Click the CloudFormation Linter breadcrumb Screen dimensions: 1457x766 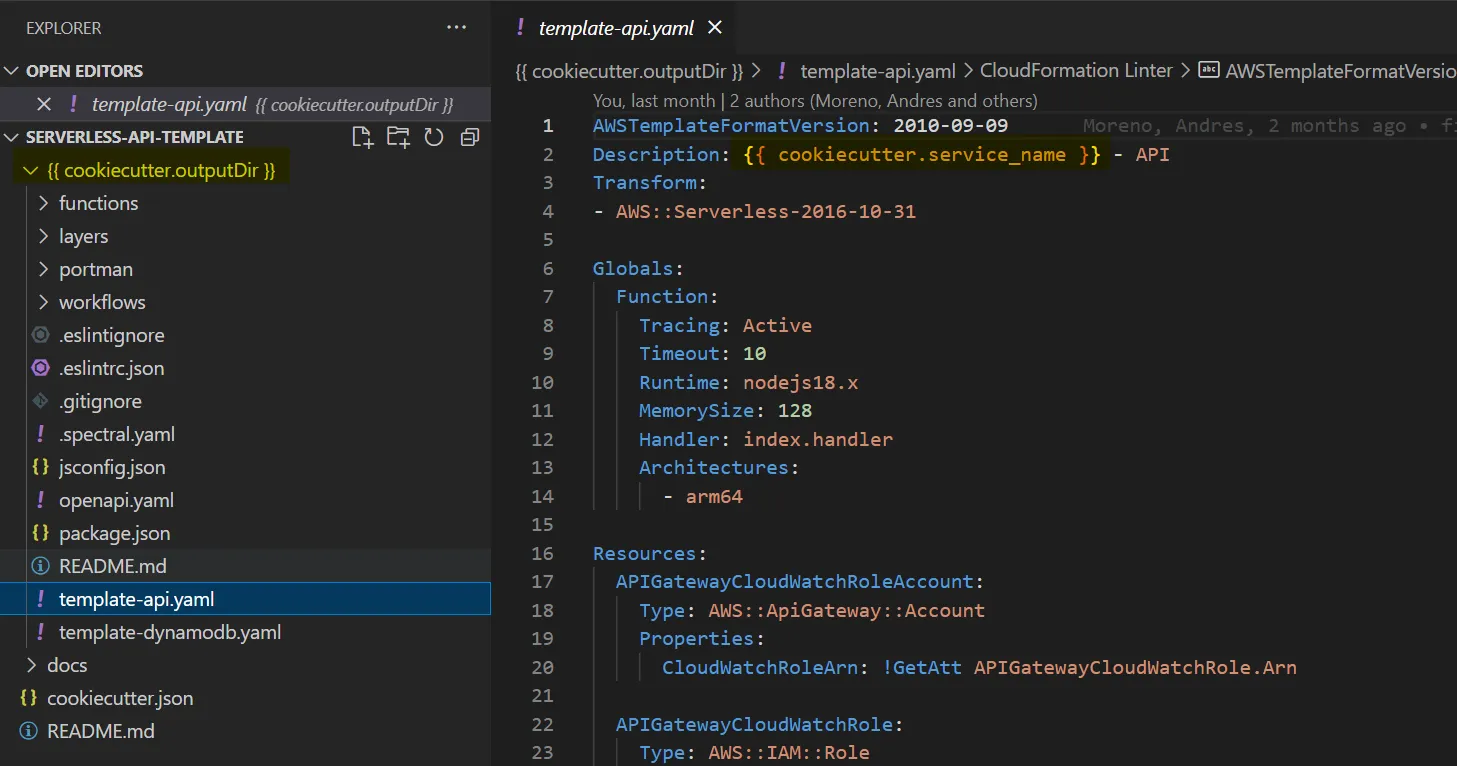pyautogui.click(x=1076, y=71)
